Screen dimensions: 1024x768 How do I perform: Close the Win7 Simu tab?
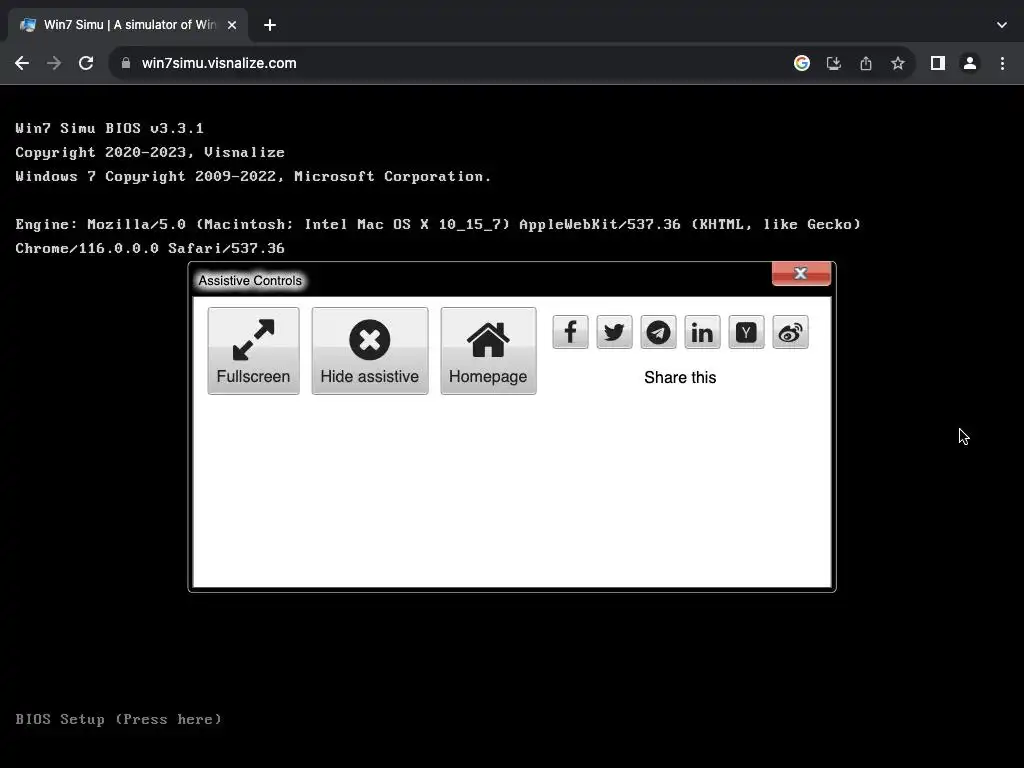[232, 25]
